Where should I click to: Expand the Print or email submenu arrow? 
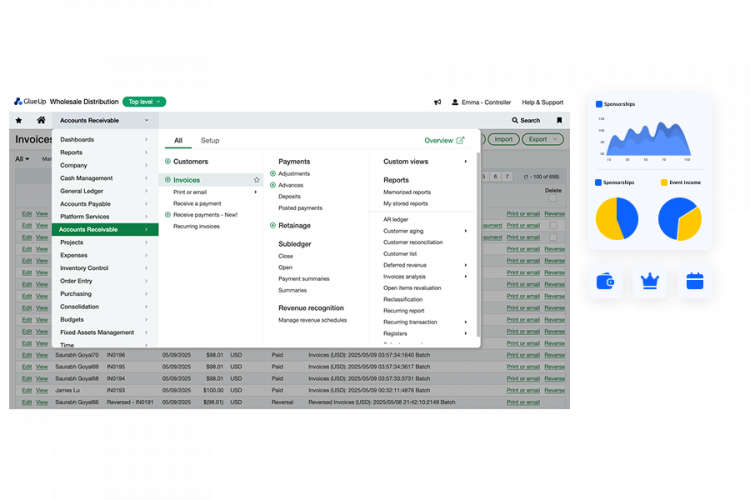tap(255, 192)
